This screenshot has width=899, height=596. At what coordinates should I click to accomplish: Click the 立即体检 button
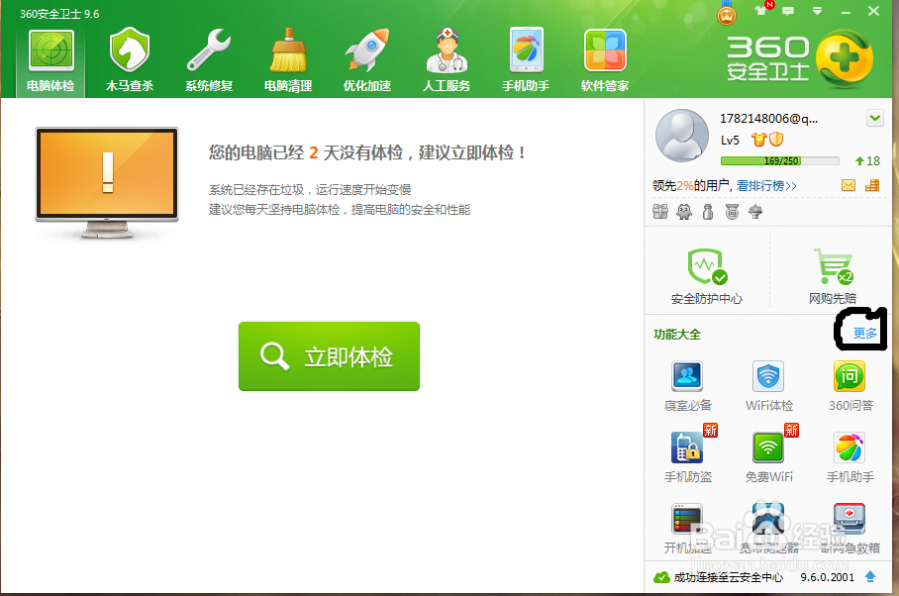tap(329, 356)
